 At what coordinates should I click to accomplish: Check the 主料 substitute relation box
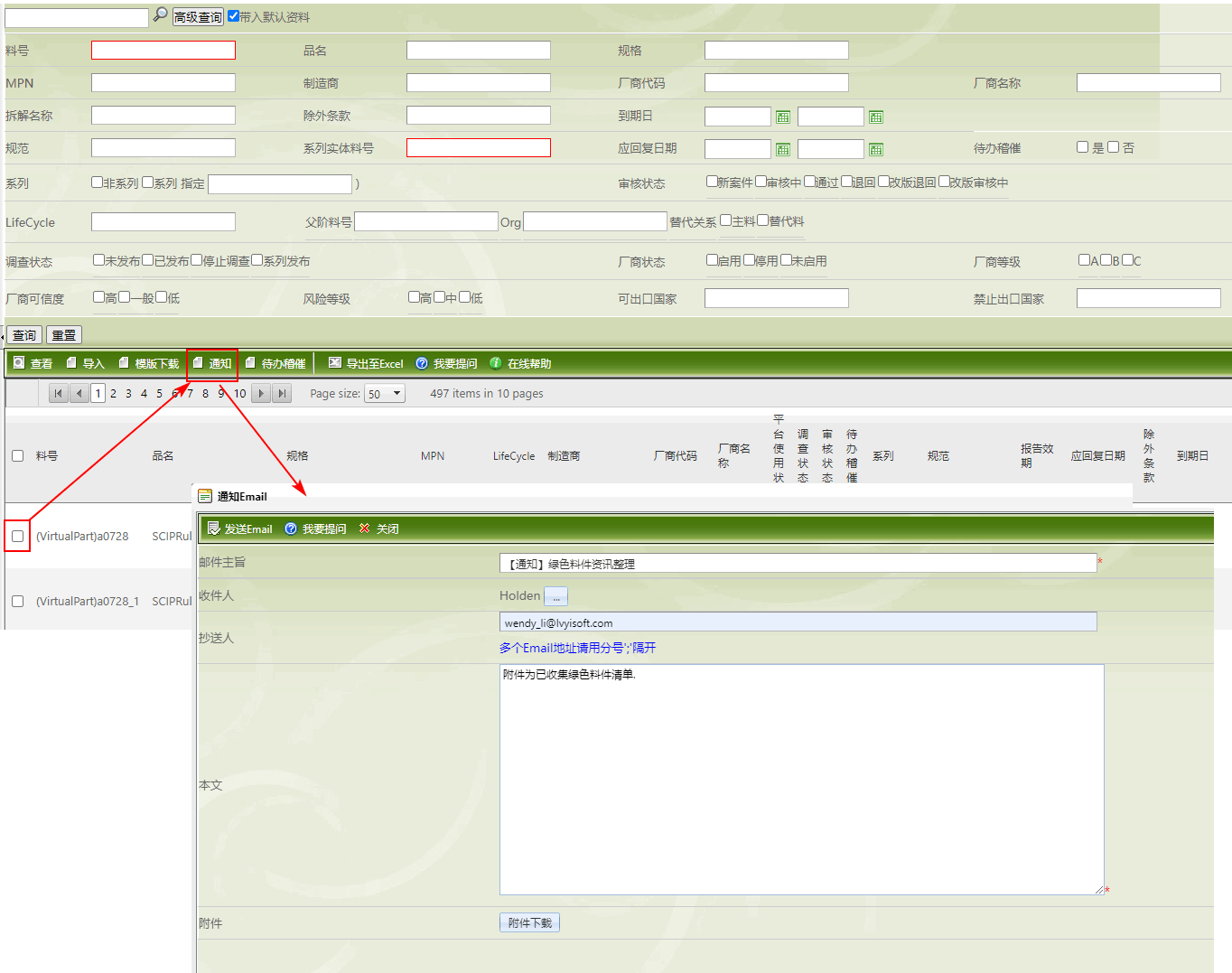click(x=725, y=220)
